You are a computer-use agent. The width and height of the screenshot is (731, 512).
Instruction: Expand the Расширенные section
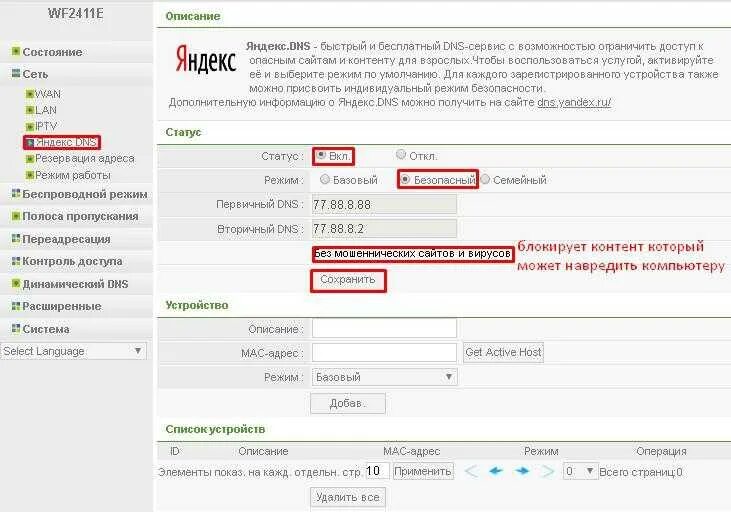click(62, 306)
